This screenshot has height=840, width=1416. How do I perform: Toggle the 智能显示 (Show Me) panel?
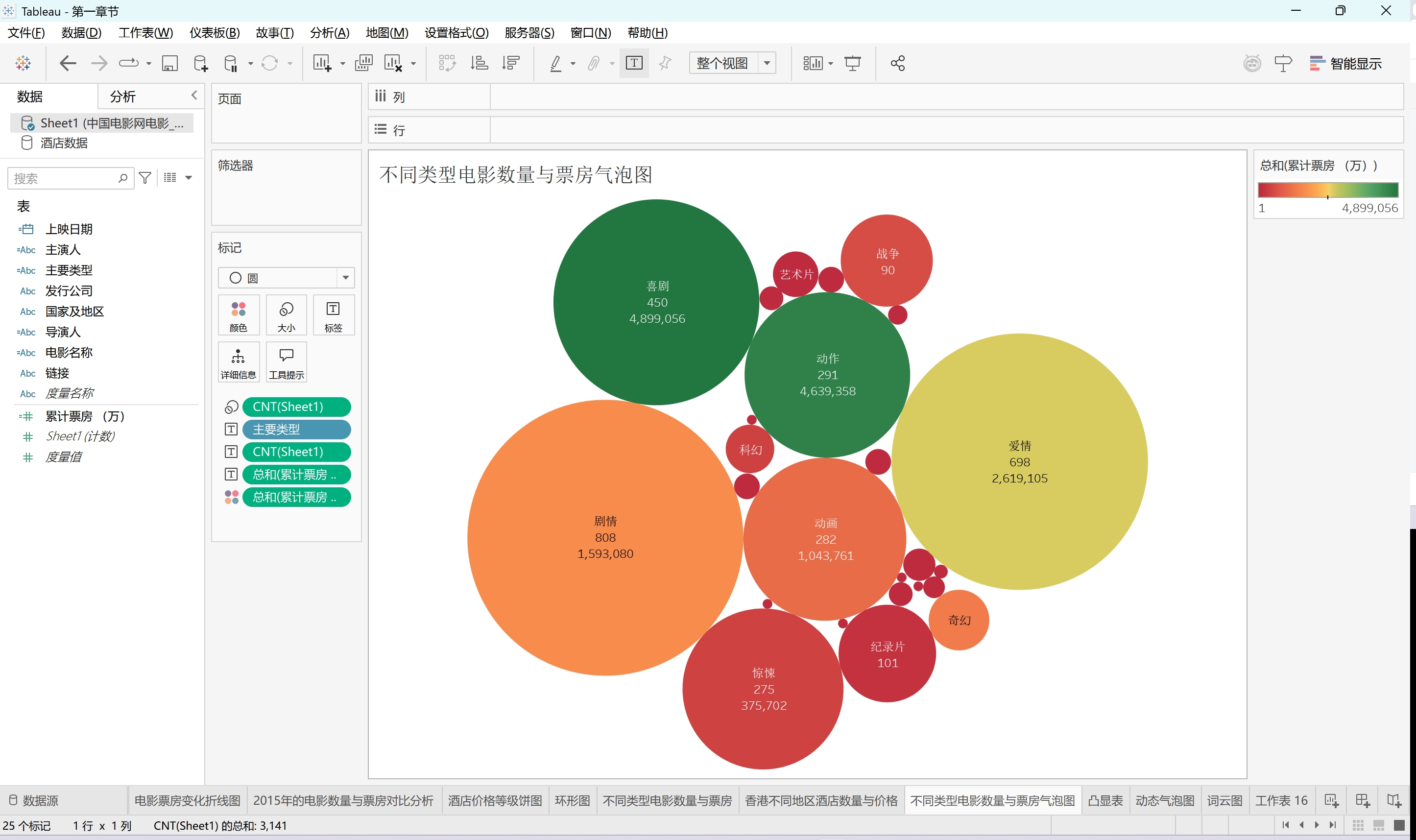pyautogui.click(x=1346, y=63)
